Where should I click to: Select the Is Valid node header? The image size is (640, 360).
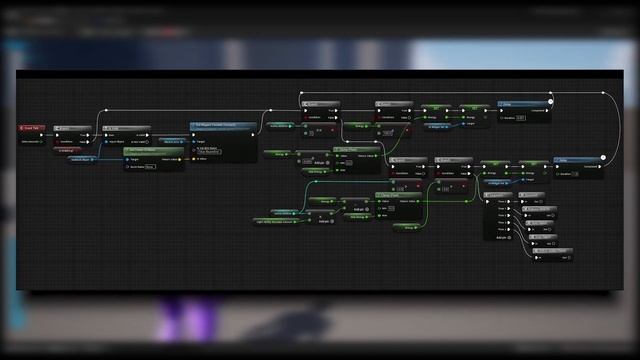point(126,128)
